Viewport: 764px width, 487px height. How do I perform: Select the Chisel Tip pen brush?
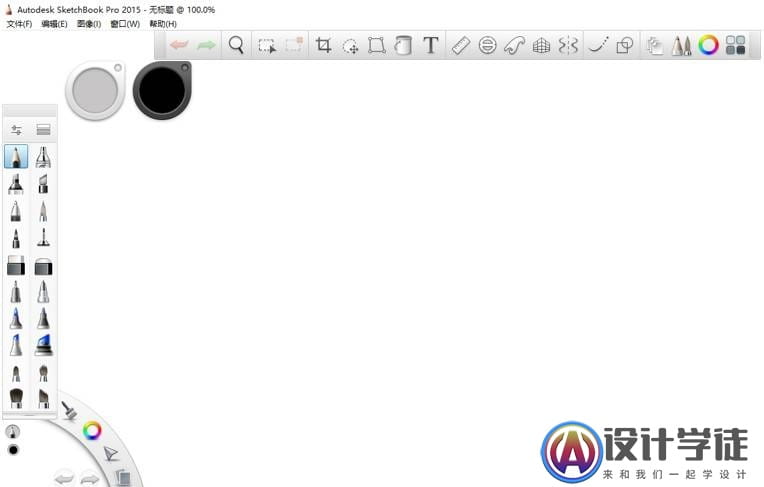pos(43,184)
